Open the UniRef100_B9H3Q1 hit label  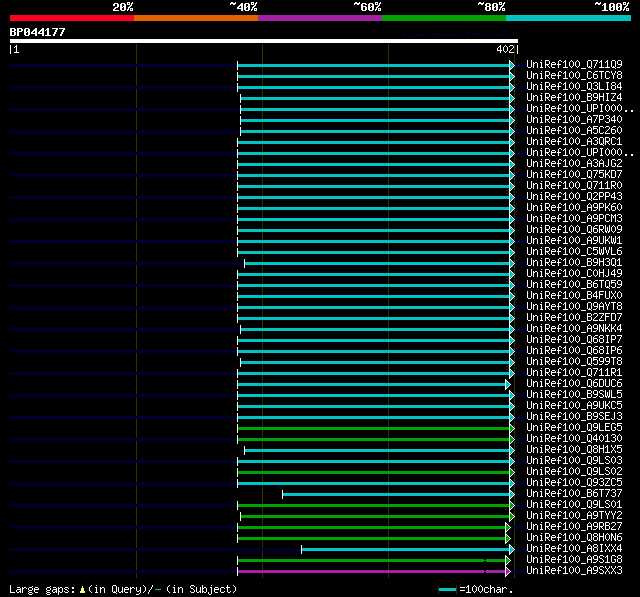(574, 262)
